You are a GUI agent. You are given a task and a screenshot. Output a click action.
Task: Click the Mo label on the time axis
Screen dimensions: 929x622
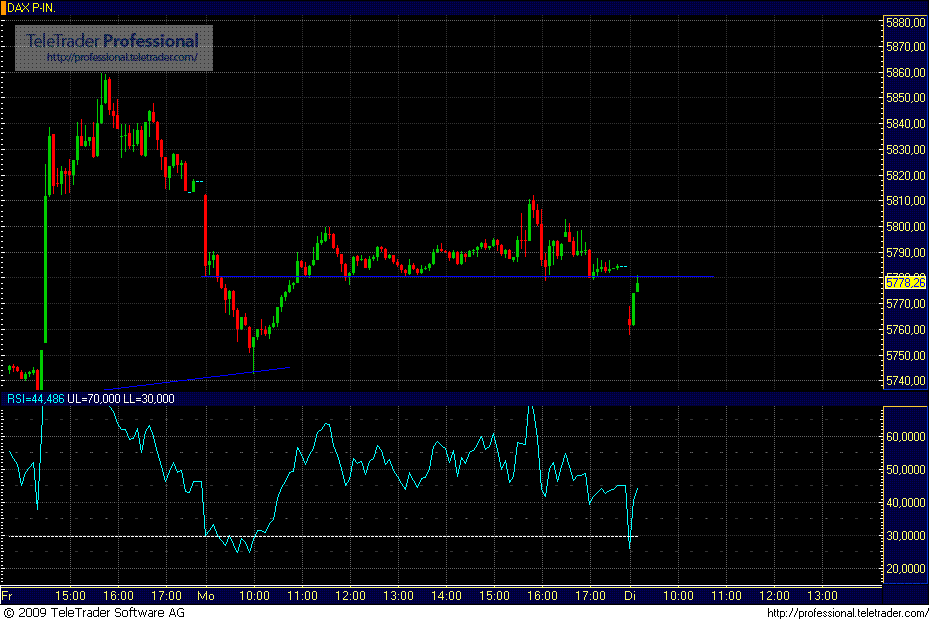[205, 594]
